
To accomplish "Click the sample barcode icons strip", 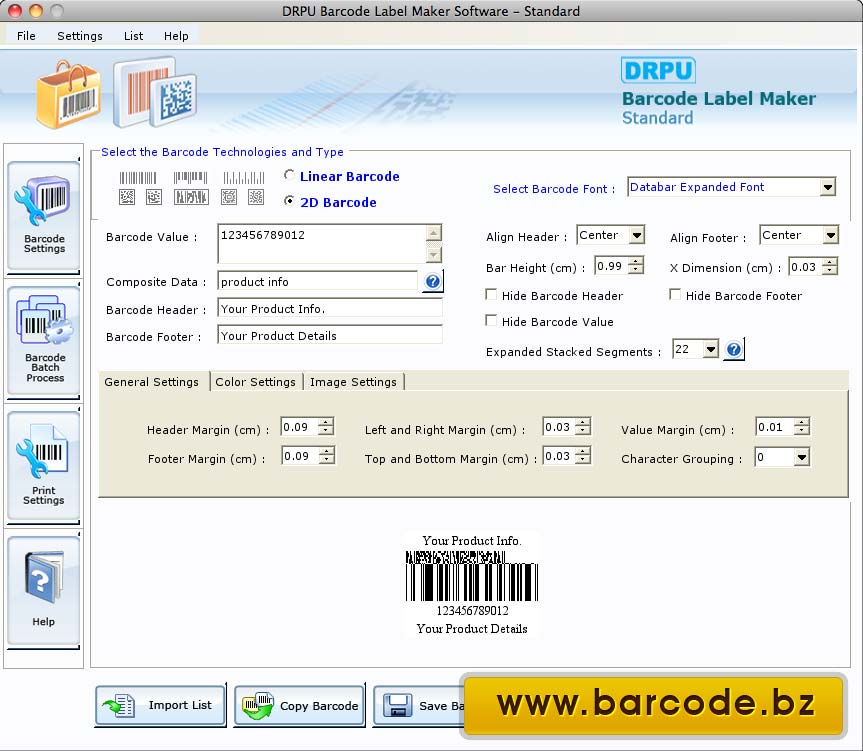I will point(192,188).
